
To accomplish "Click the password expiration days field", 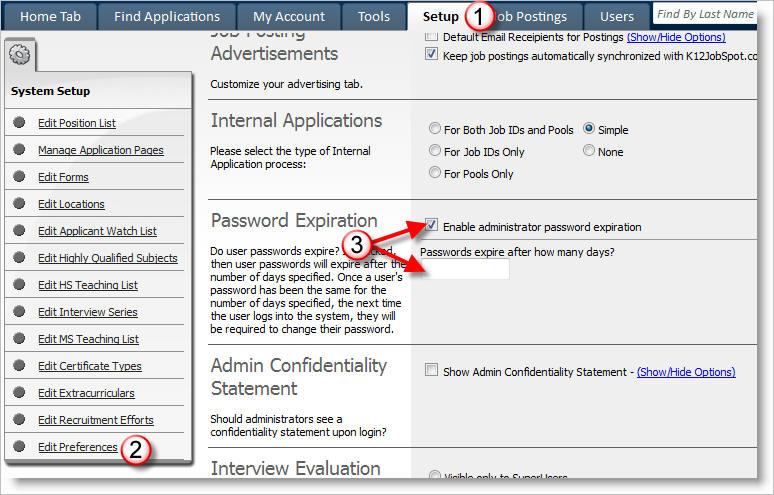I will coord(464,269).
